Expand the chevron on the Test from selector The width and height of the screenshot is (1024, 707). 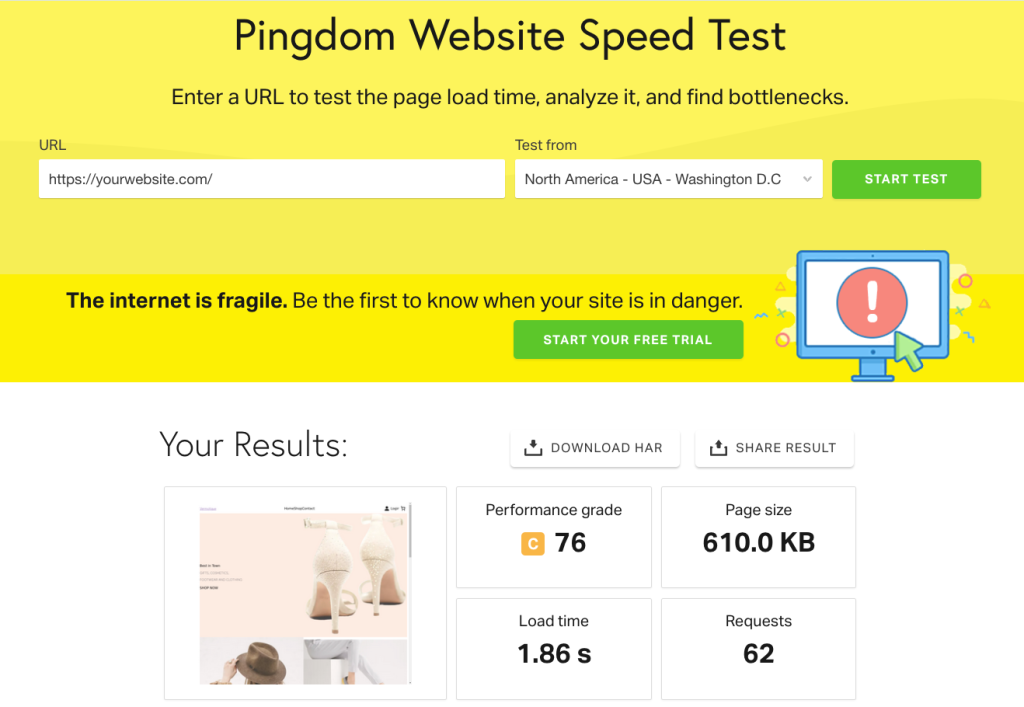808,179
